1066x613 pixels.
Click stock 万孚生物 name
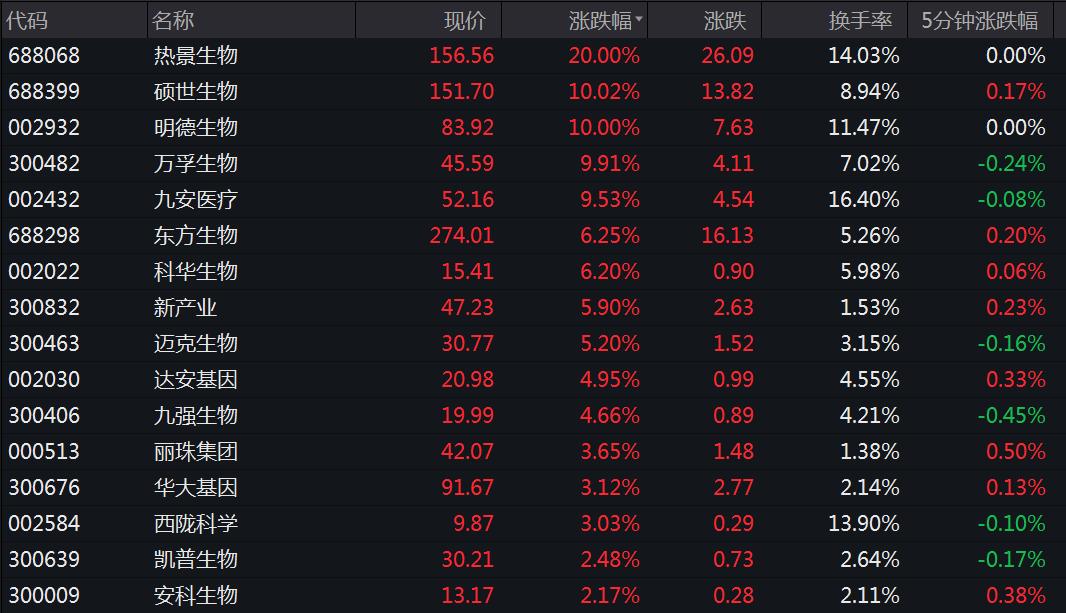(196, 164)
